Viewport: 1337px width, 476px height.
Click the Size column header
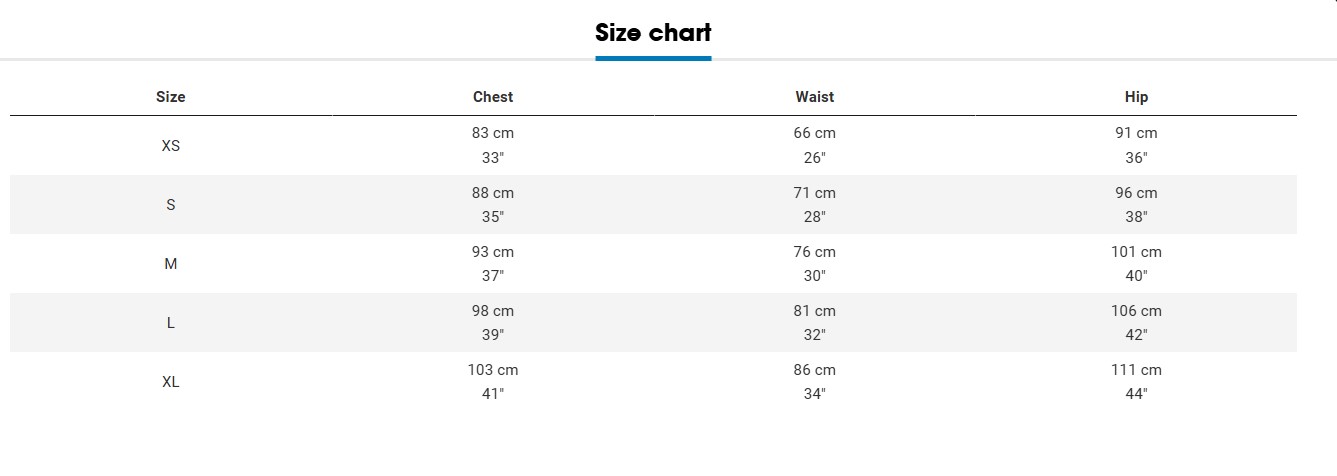click(x=171, y=97)
